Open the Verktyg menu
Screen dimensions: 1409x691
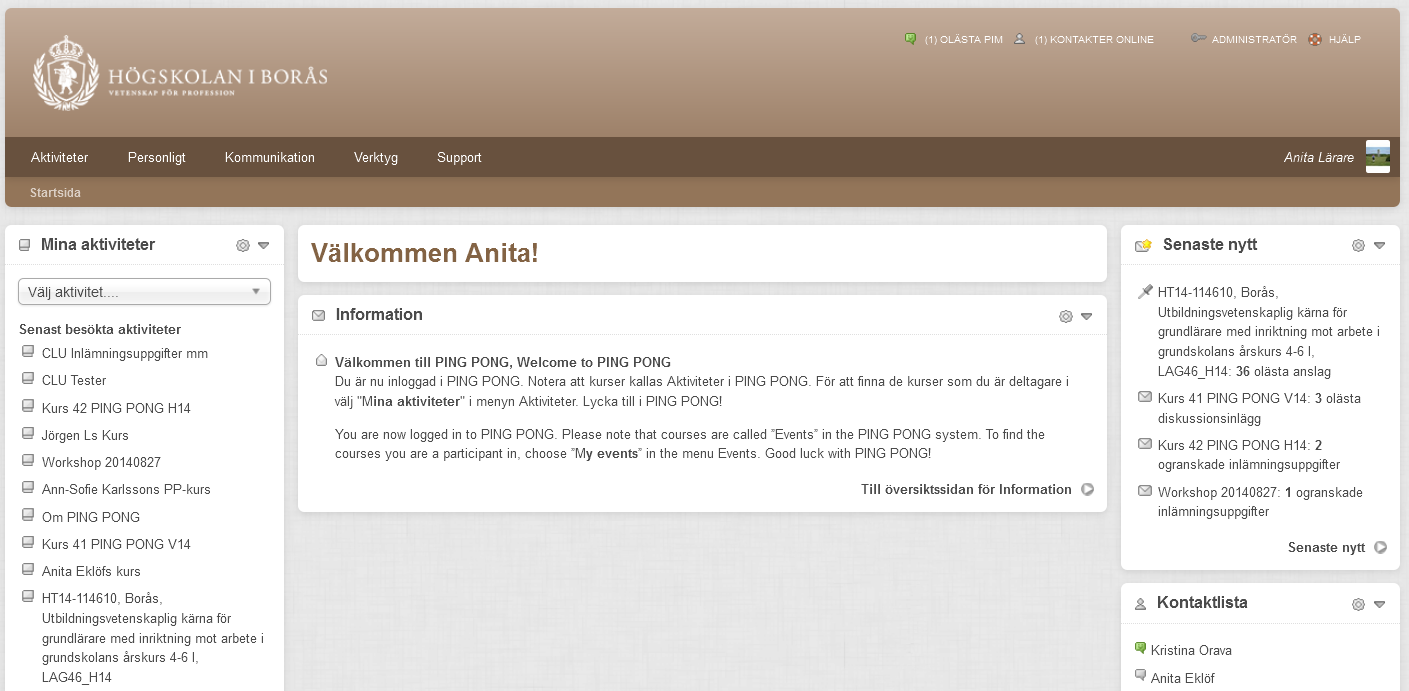pyautogui.click(x=376, y=157)
